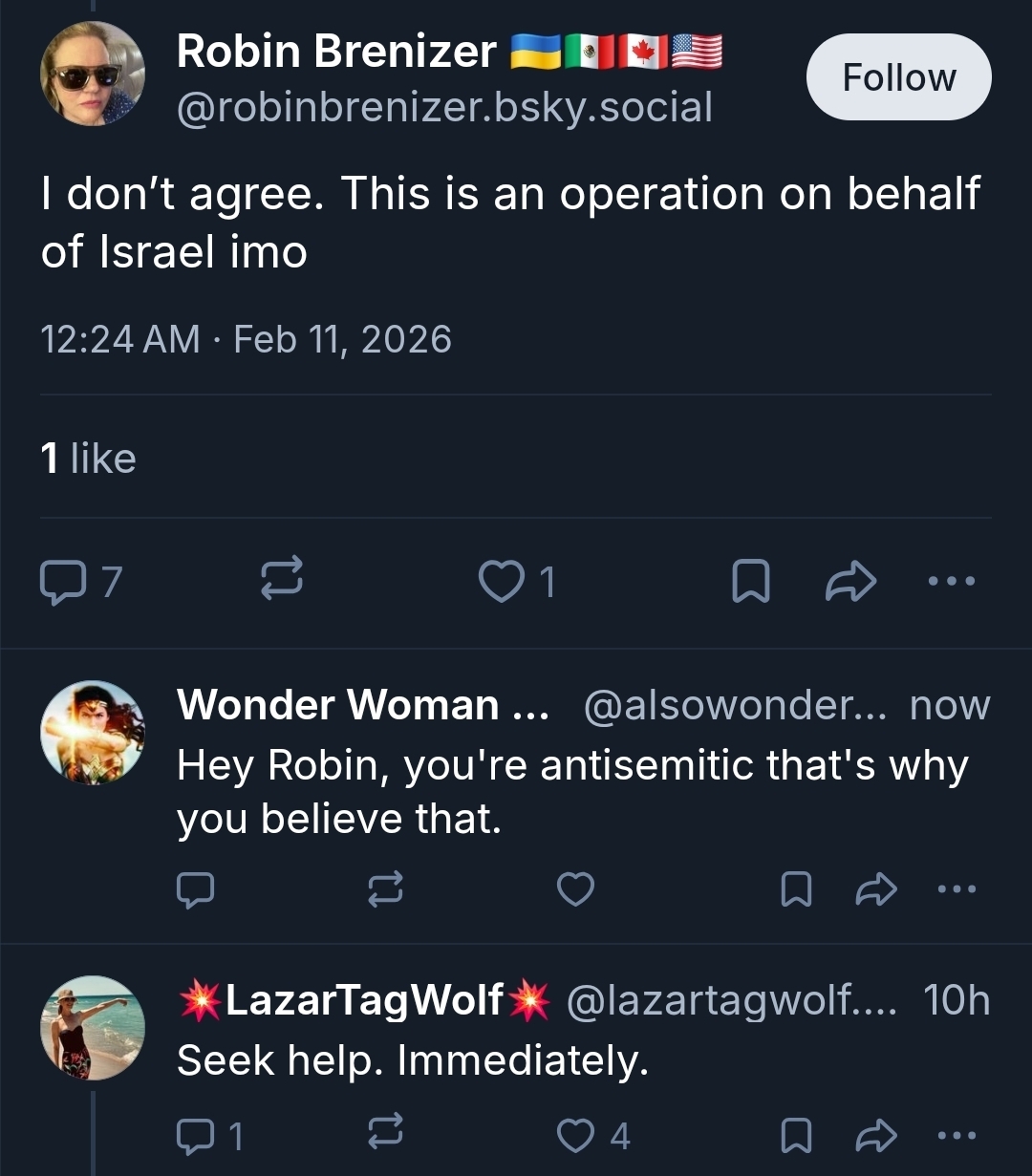Reply to Robin Brenizer's main post
The height and width of the screenshot is (1176, 1032).
click(64, 580)
